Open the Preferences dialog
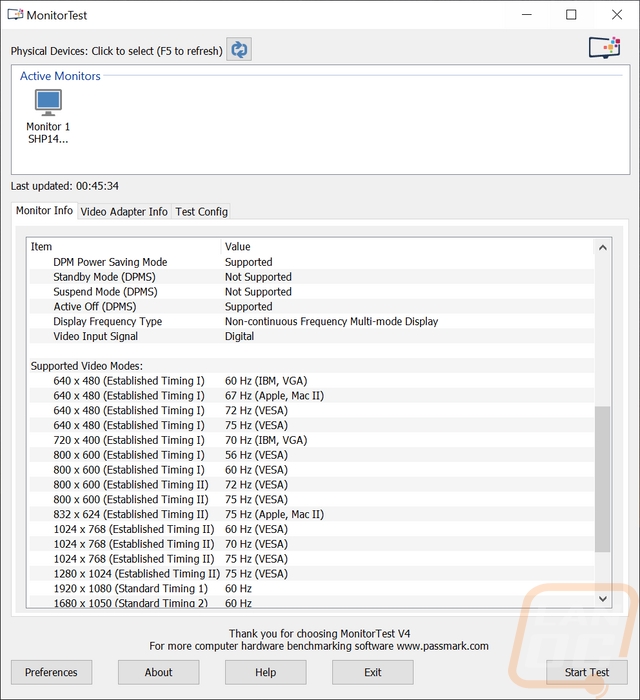The image size is (640, 700). click(51, 672)
